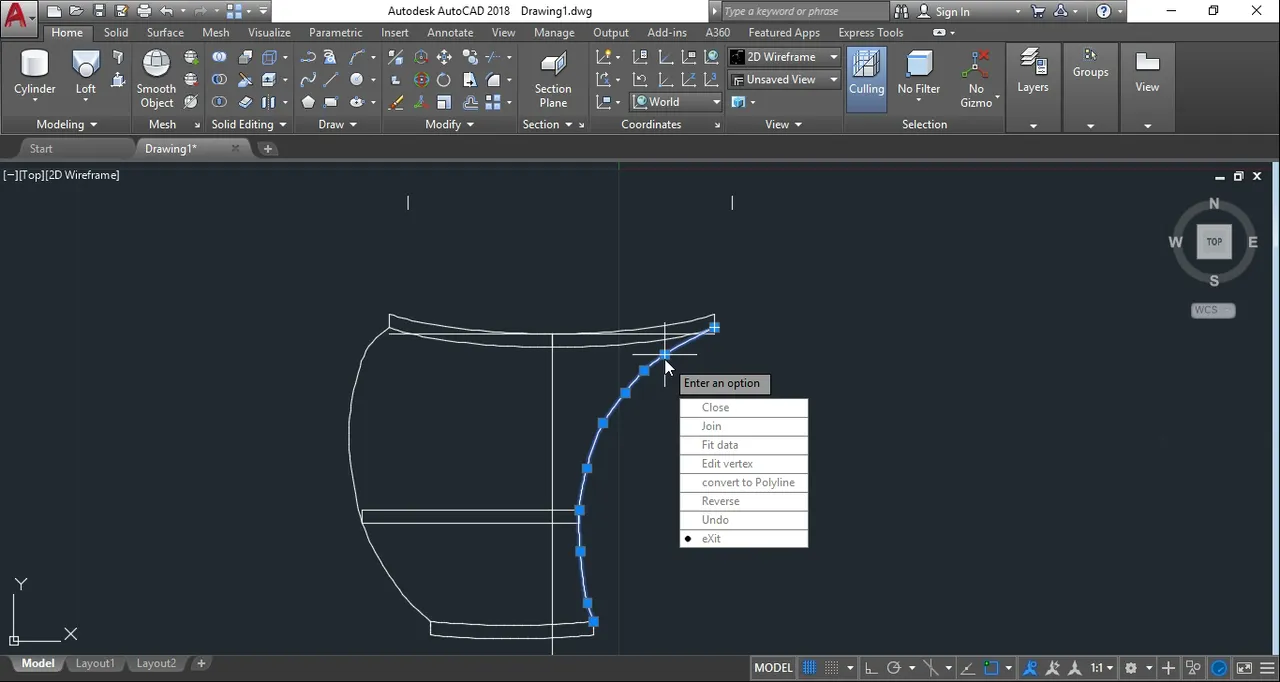
Task: Click the Help question mark icon
Action: click(x=1103, y=12)
